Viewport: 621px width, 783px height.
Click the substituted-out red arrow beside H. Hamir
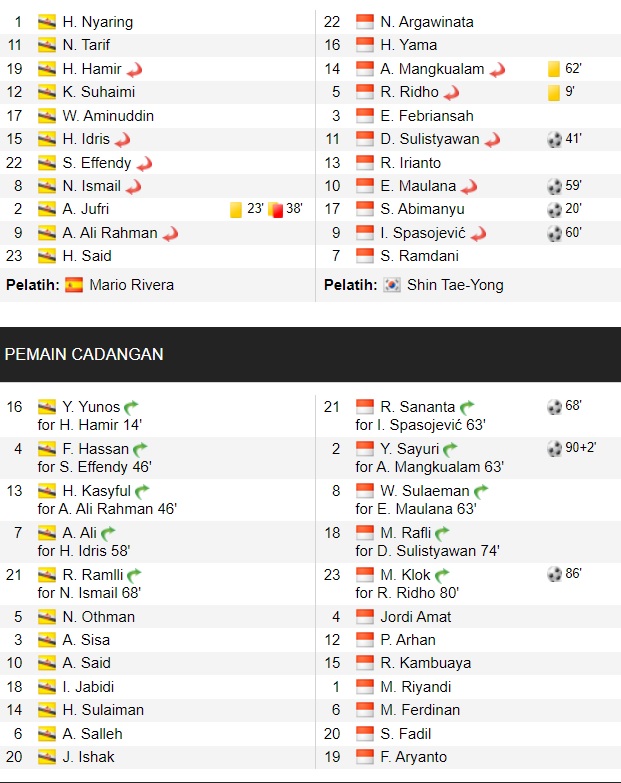point(134,69)
